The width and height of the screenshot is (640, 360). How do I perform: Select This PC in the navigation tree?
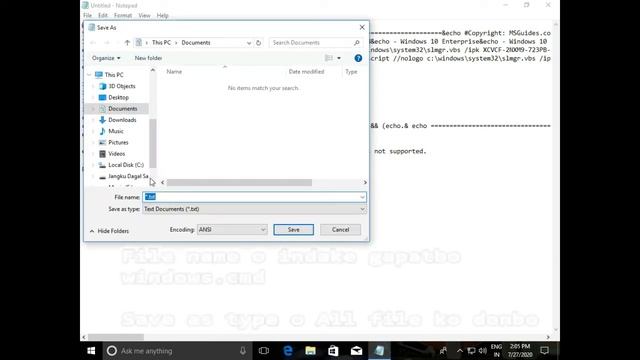(114, 75)
